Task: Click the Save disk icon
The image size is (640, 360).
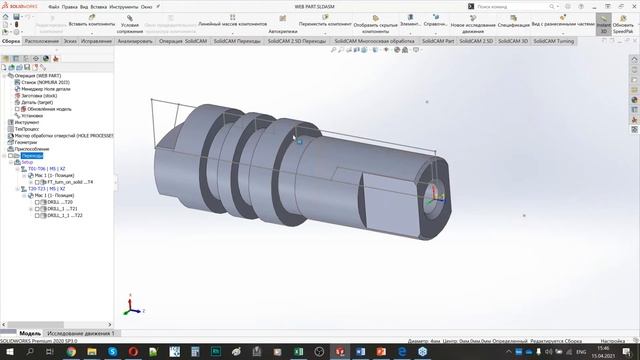Action: [16, 17]
